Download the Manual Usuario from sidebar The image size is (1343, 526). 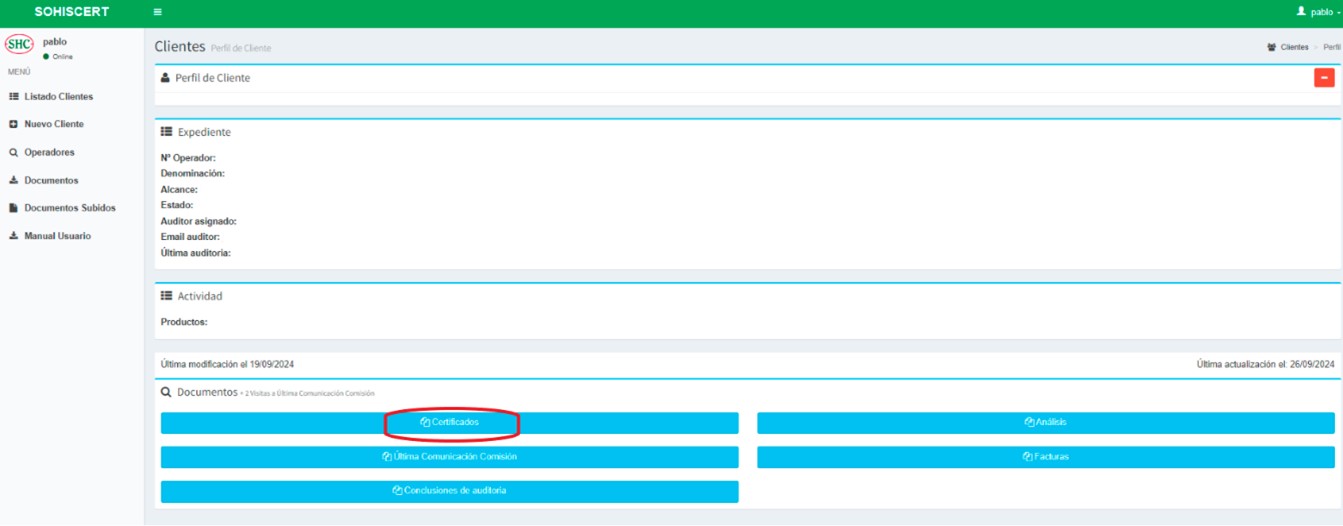click(x=57, y=236)
